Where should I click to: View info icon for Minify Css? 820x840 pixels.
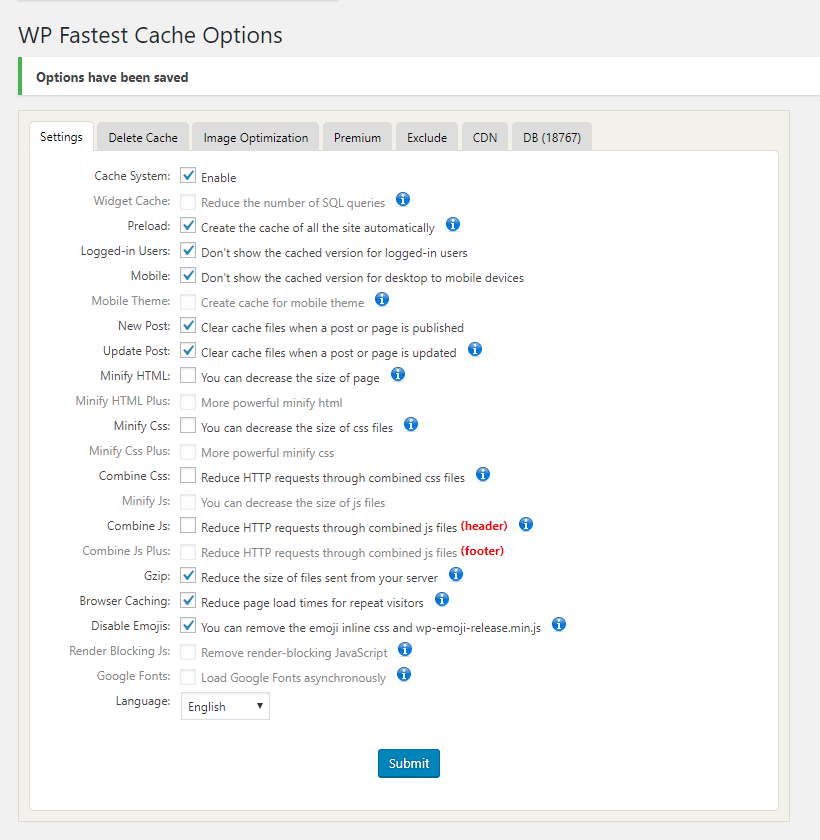[411, 424]
